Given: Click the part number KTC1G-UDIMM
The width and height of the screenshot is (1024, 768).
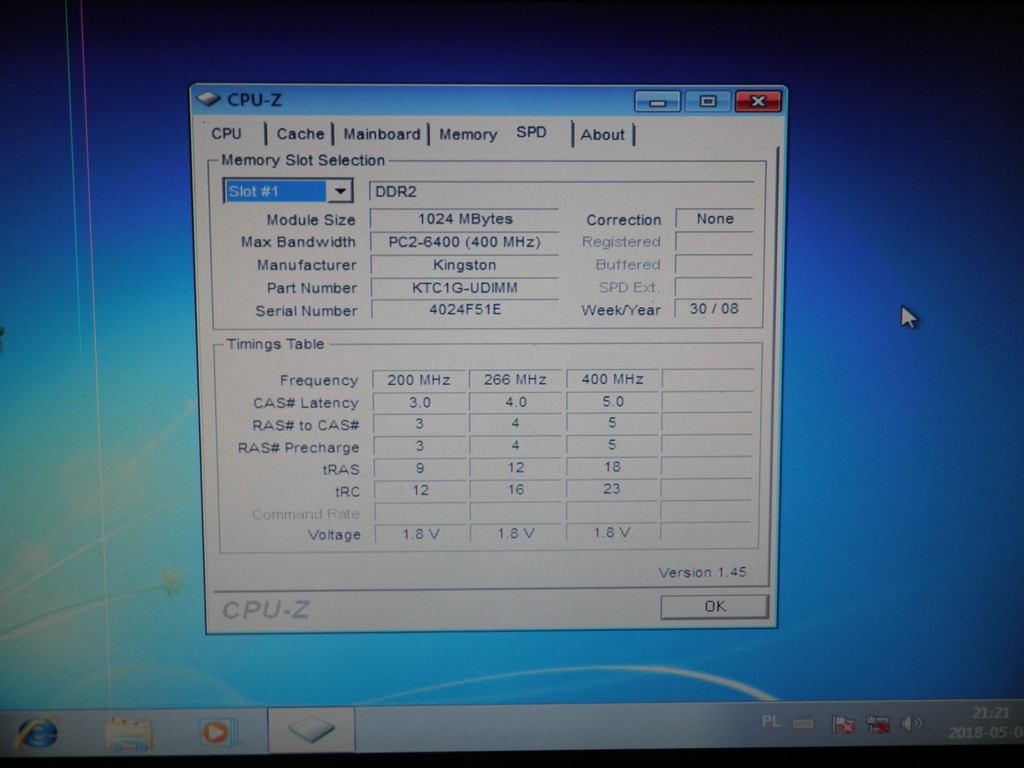Looking at the screenshot, I should (464, 288).
